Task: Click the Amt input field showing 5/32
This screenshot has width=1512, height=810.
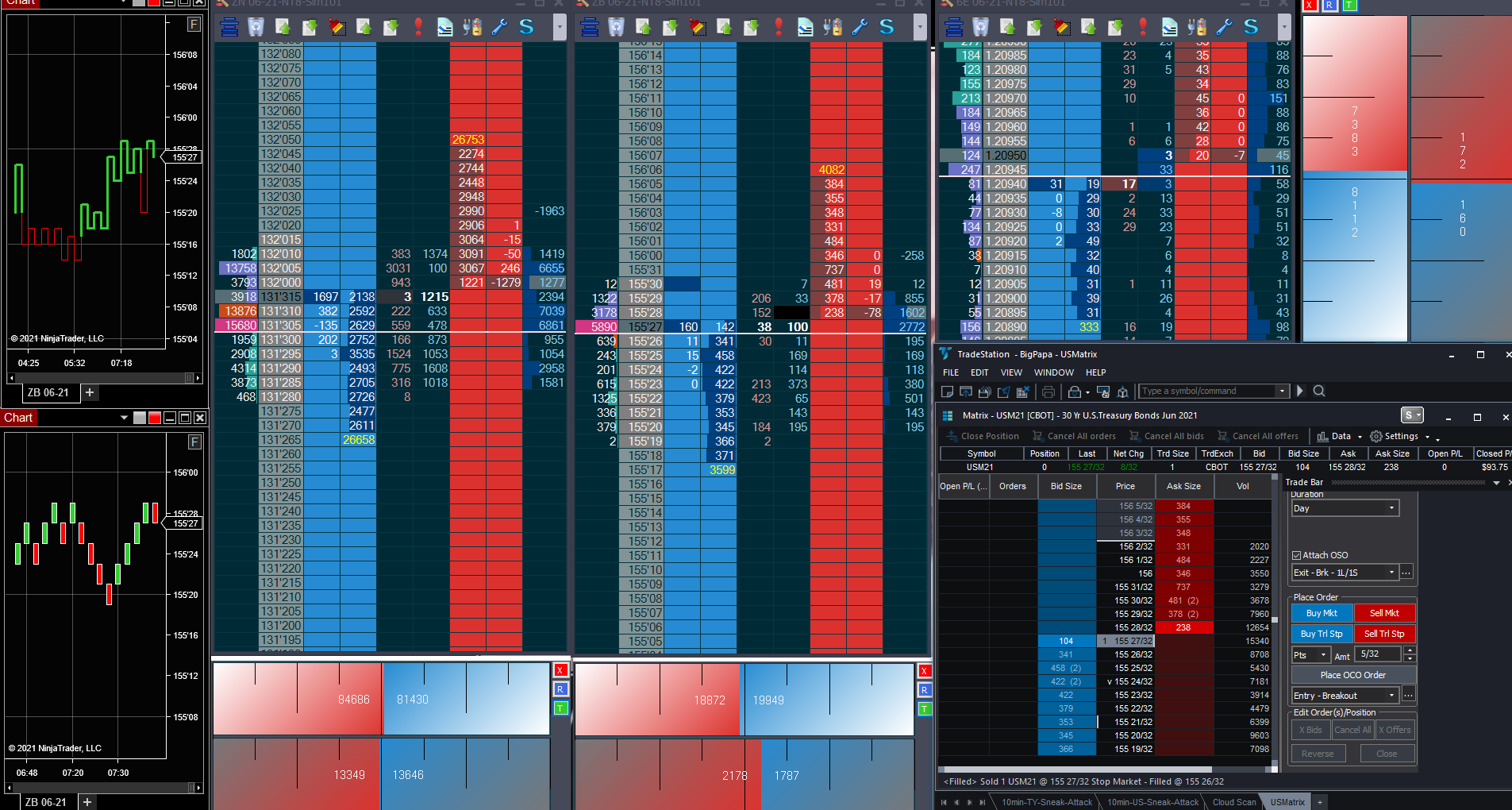Action: click(x=1379, y=654)
